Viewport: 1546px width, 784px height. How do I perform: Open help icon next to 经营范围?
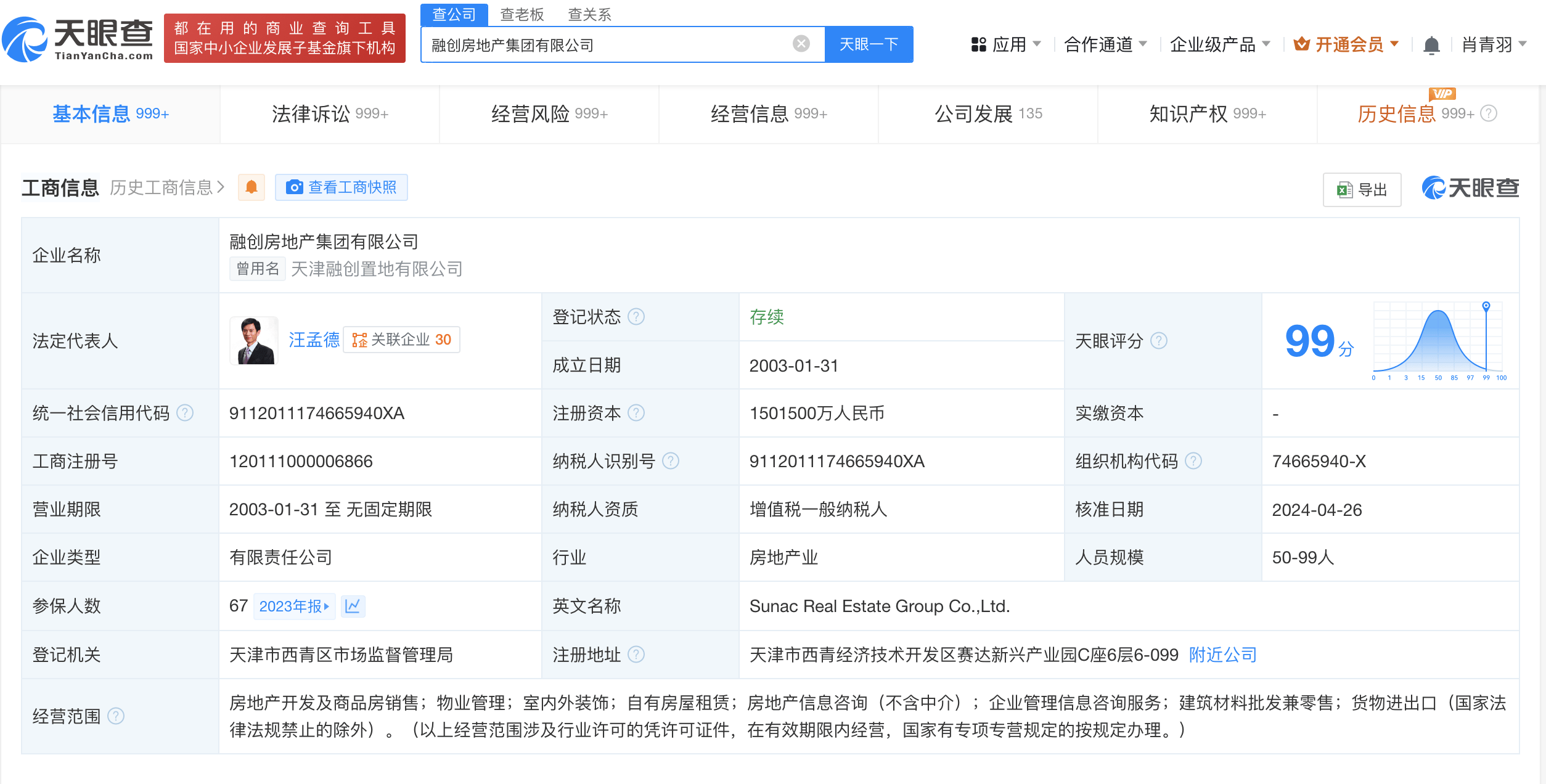click(116, 716)
